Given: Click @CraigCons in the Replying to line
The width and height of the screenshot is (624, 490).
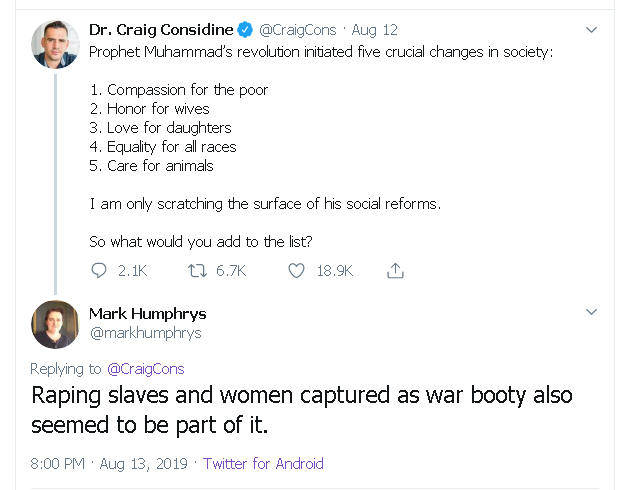Looking at the screenshot, I should tap(145, 368).
